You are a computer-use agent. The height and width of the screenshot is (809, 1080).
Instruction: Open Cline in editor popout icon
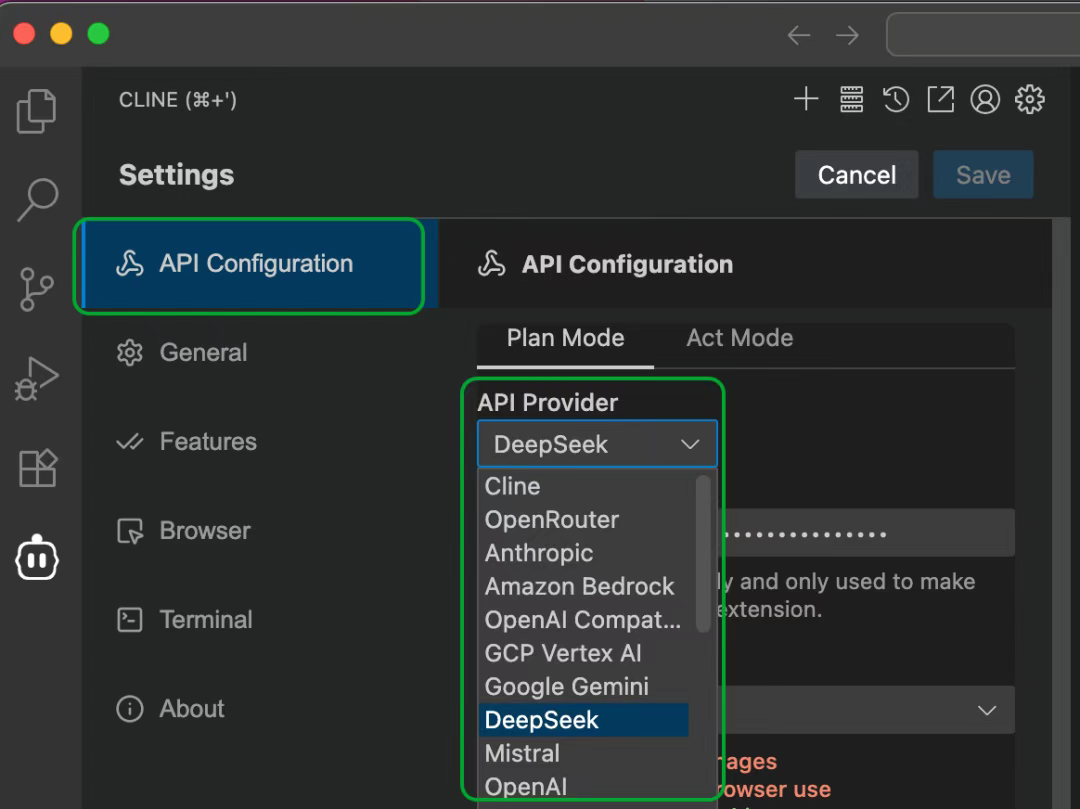940,99
